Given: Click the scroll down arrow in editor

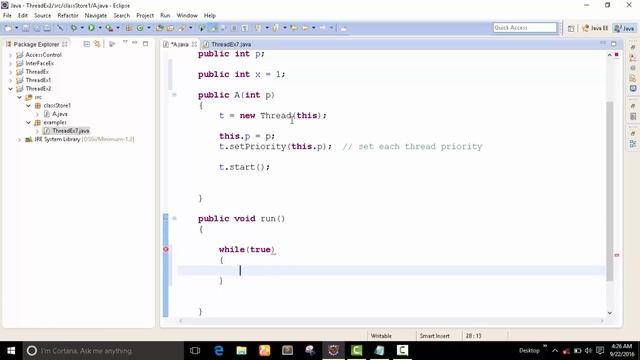Looking at the screenshot, I should tap(610, 313).
